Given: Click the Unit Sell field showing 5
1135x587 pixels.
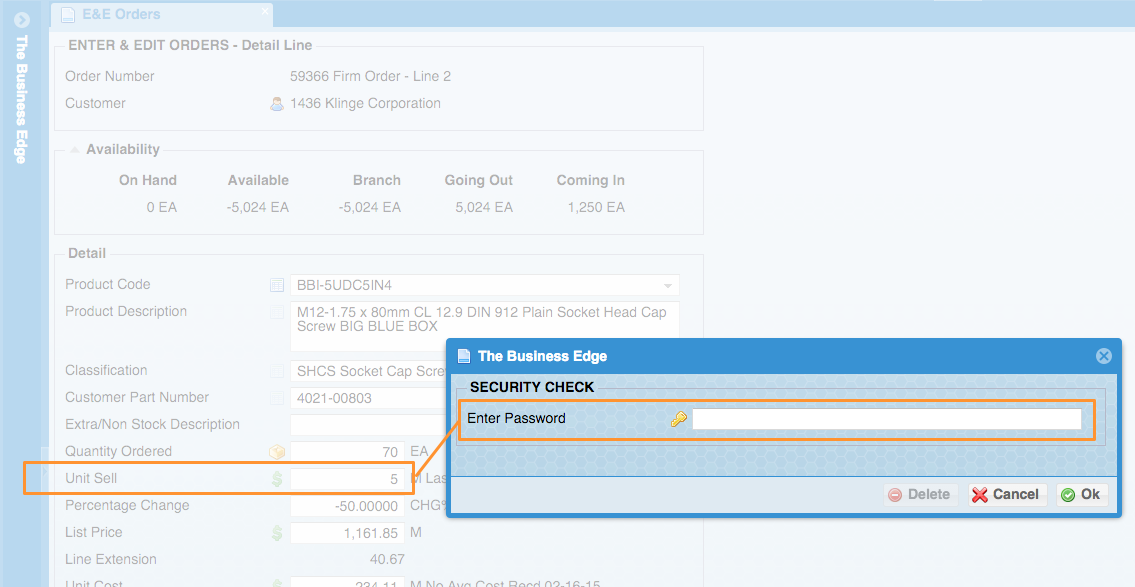Looking at the screenshot, I should pyautogui.click(x=347, y=479).
